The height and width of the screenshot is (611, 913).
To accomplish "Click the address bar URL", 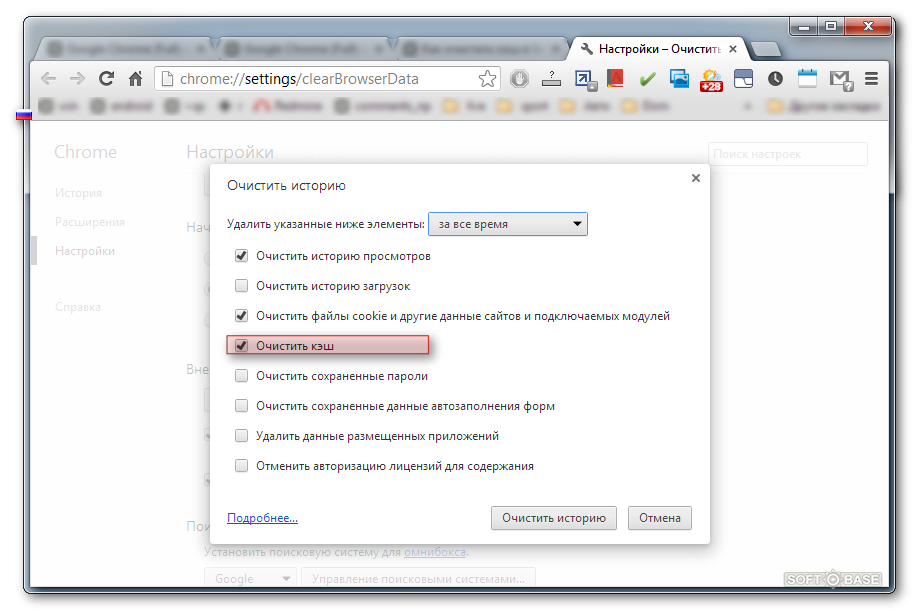I will pos(299,79).
